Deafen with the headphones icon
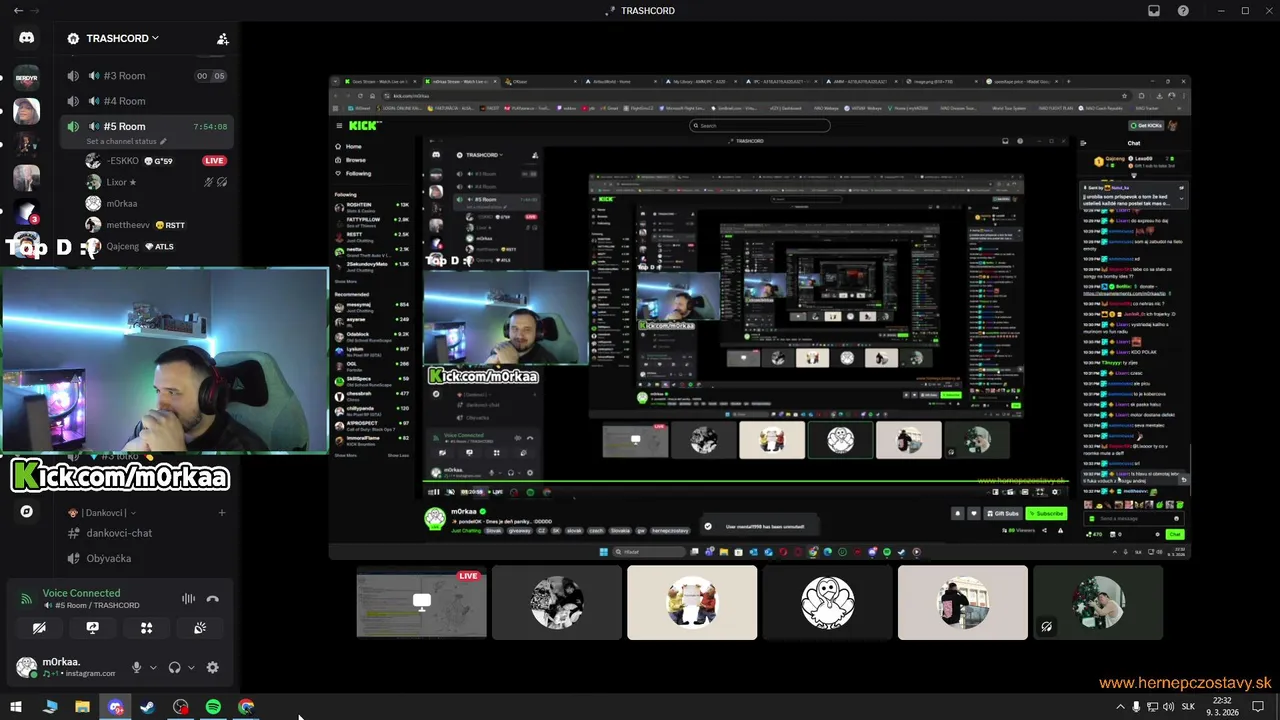 [x=174, y=667]
